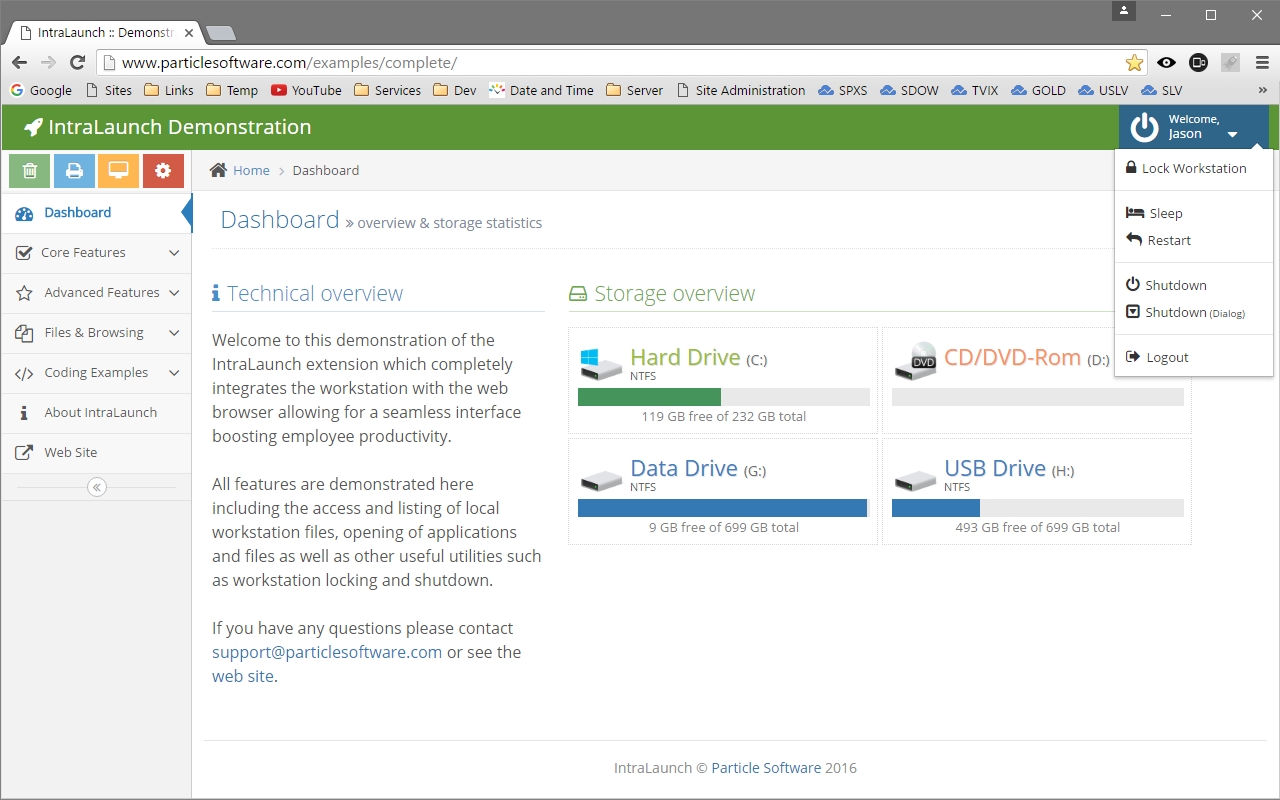Click the CD/DVD-Rom (D:) title
The image size is (1280, 800).
[x=1027, y=357]
